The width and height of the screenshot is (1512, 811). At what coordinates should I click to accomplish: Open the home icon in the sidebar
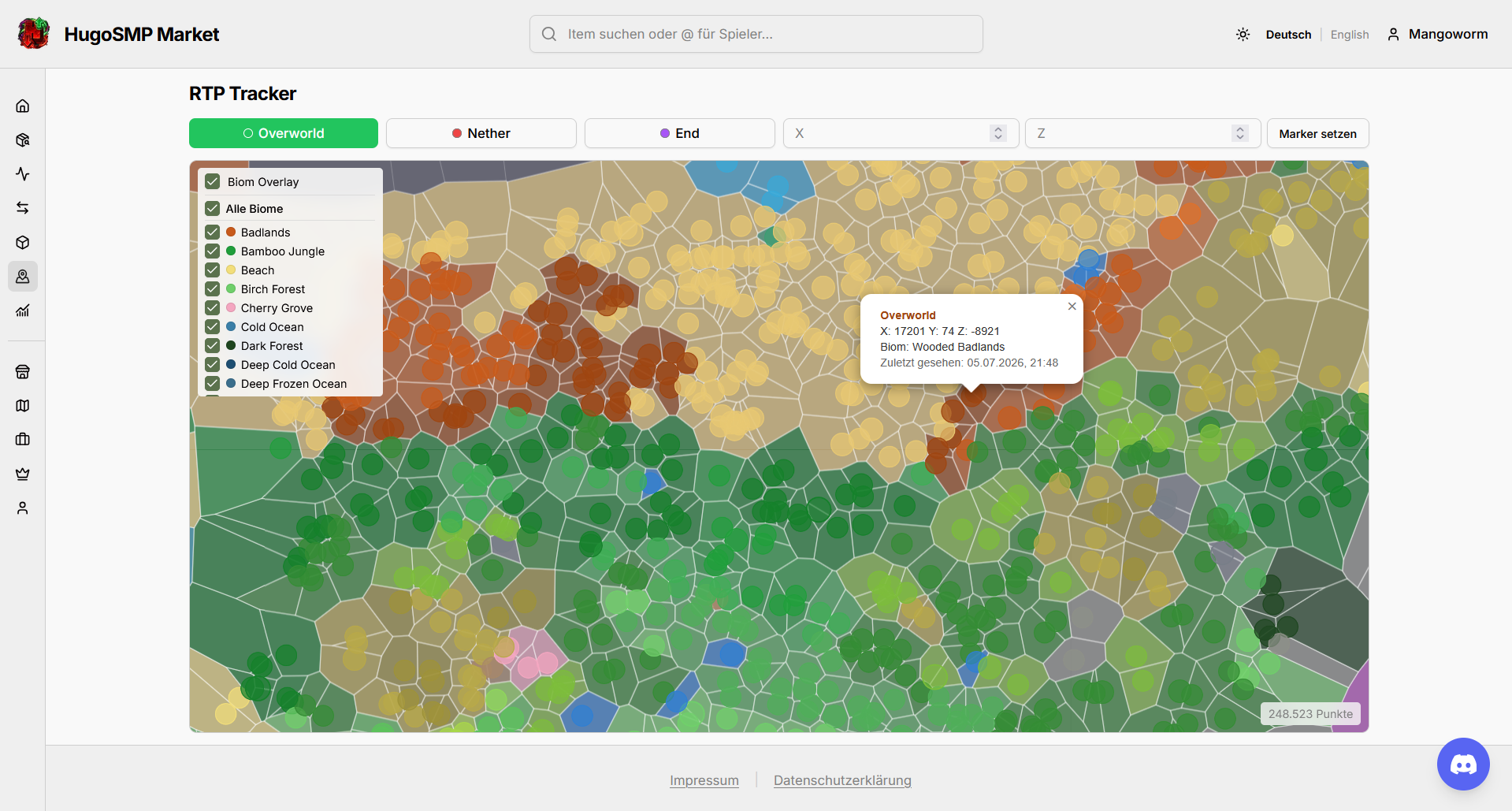coord(23,106)
